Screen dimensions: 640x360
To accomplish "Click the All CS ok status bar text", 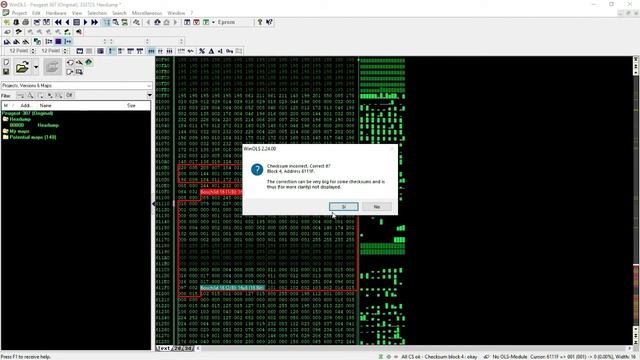I will coord(439,357).
